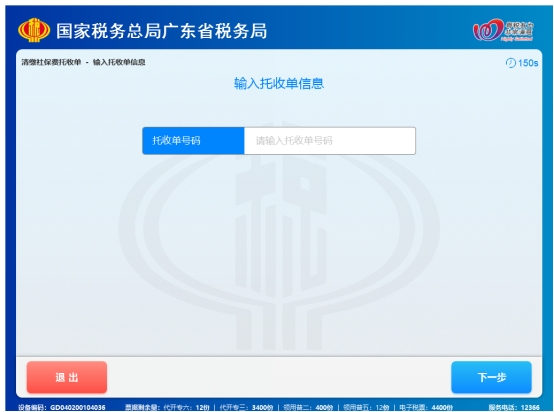The width and height of the screenshot is (554, 412).
Task: Click the 票据剩余量 status label
Action: point(142,407)
